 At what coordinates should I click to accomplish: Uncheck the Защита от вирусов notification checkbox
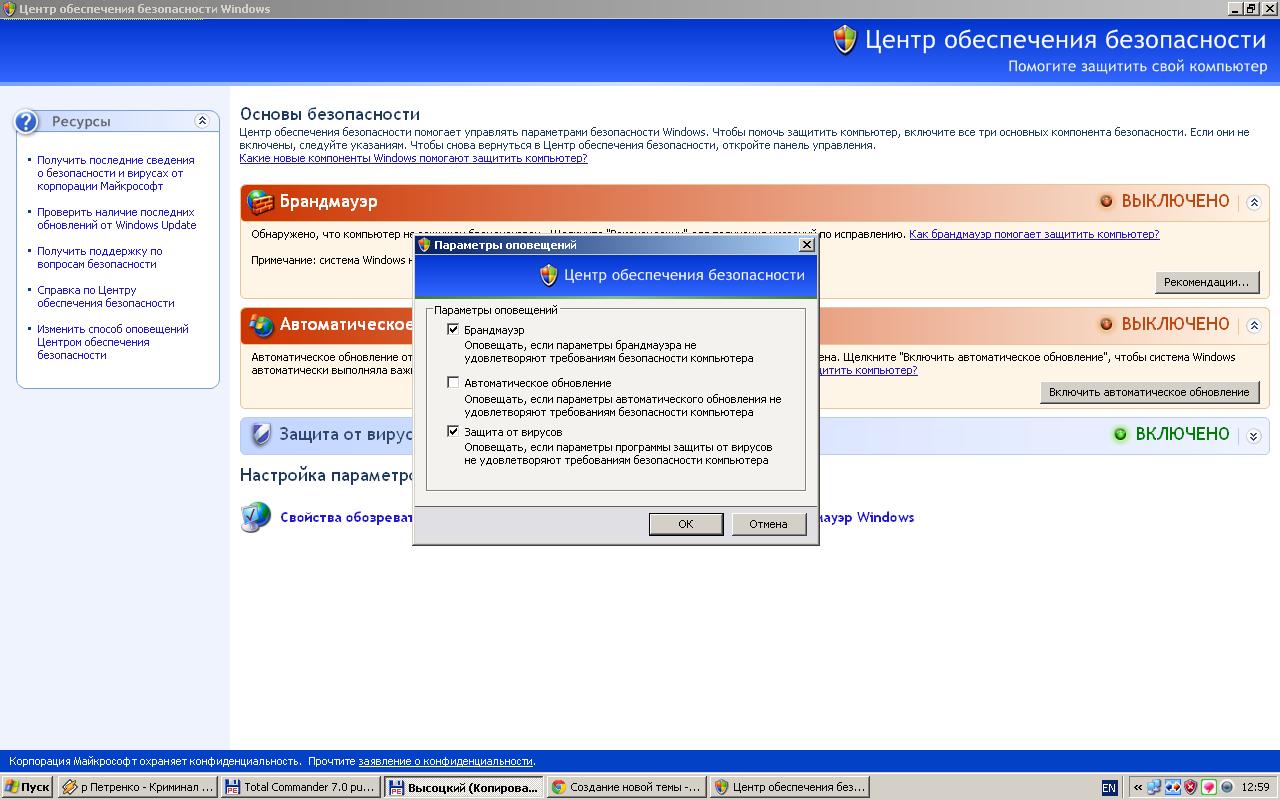(x=453, y=432)
